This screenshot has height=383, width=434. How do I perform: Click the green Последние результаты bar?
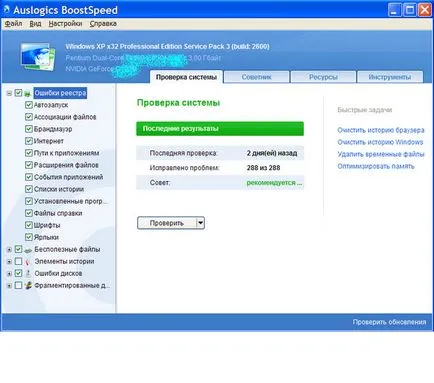point(220,129)
